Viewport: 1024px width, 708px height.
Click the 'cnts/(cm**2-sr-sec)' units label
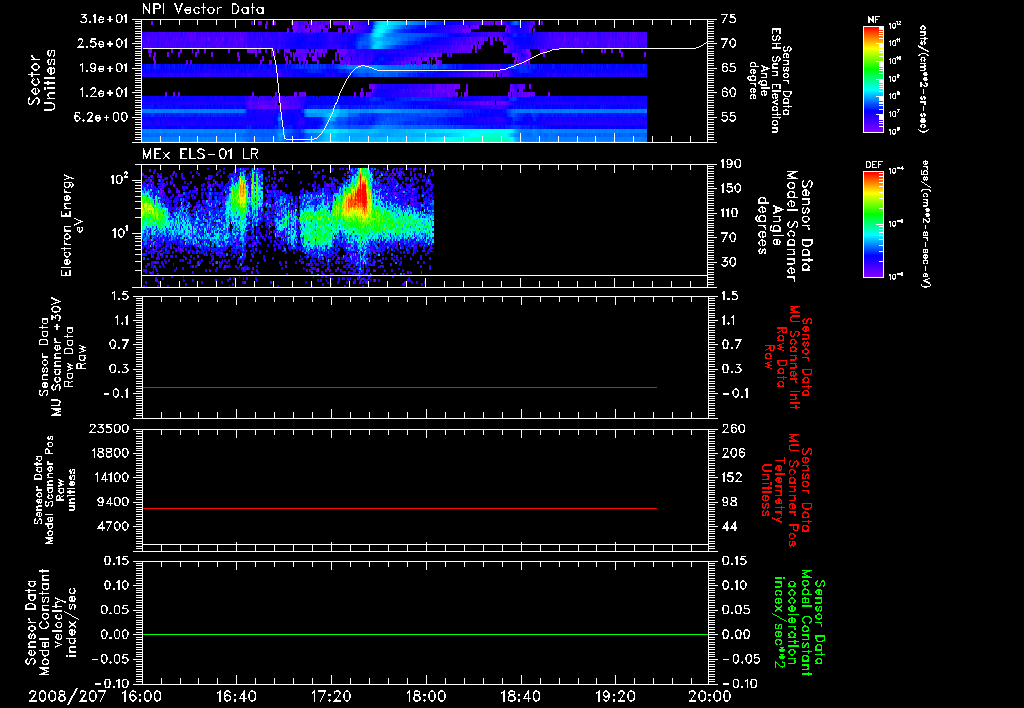point(923,79)
